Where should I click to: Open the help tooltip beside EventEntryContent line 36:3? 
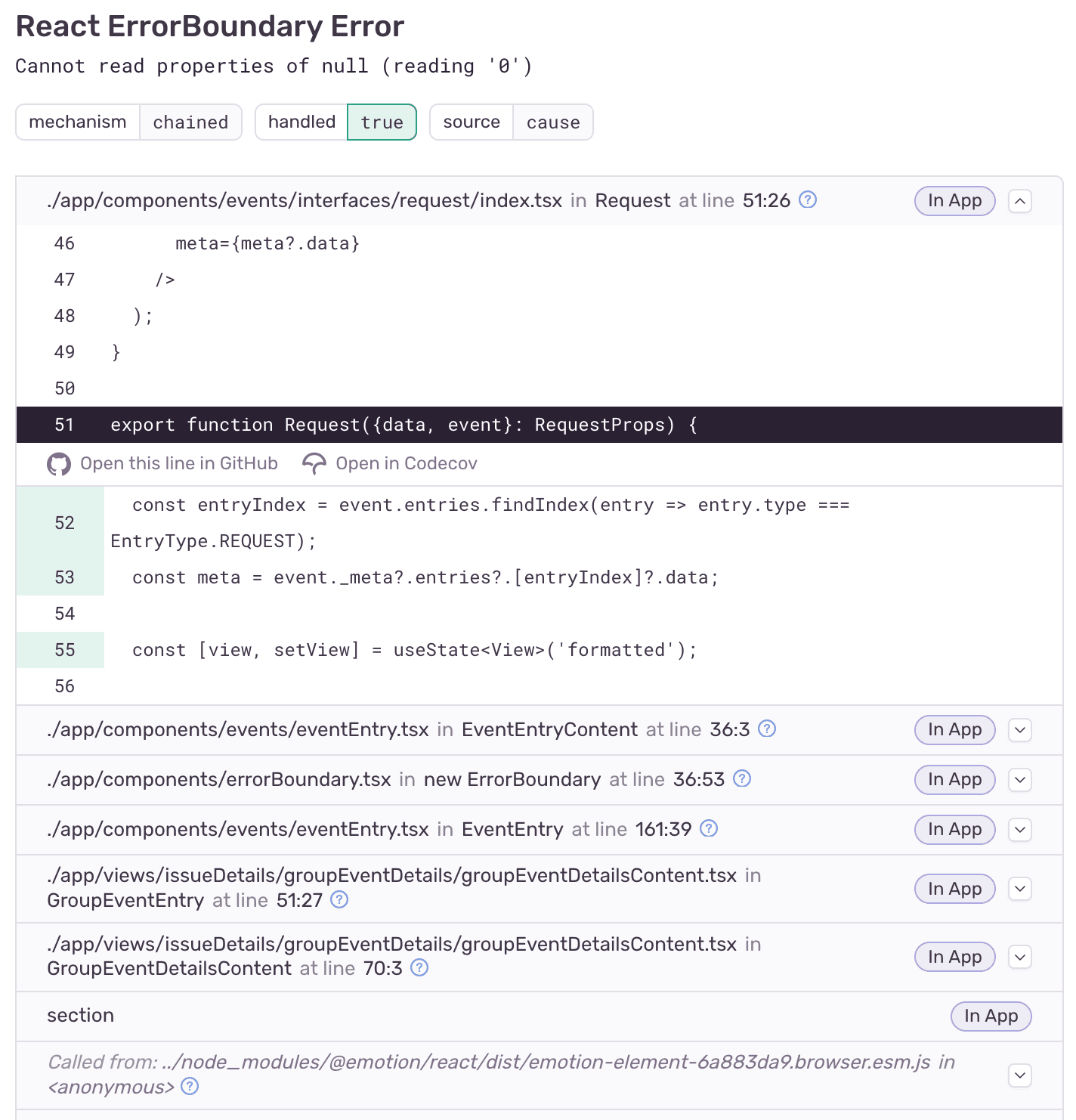tap(767, 729)
